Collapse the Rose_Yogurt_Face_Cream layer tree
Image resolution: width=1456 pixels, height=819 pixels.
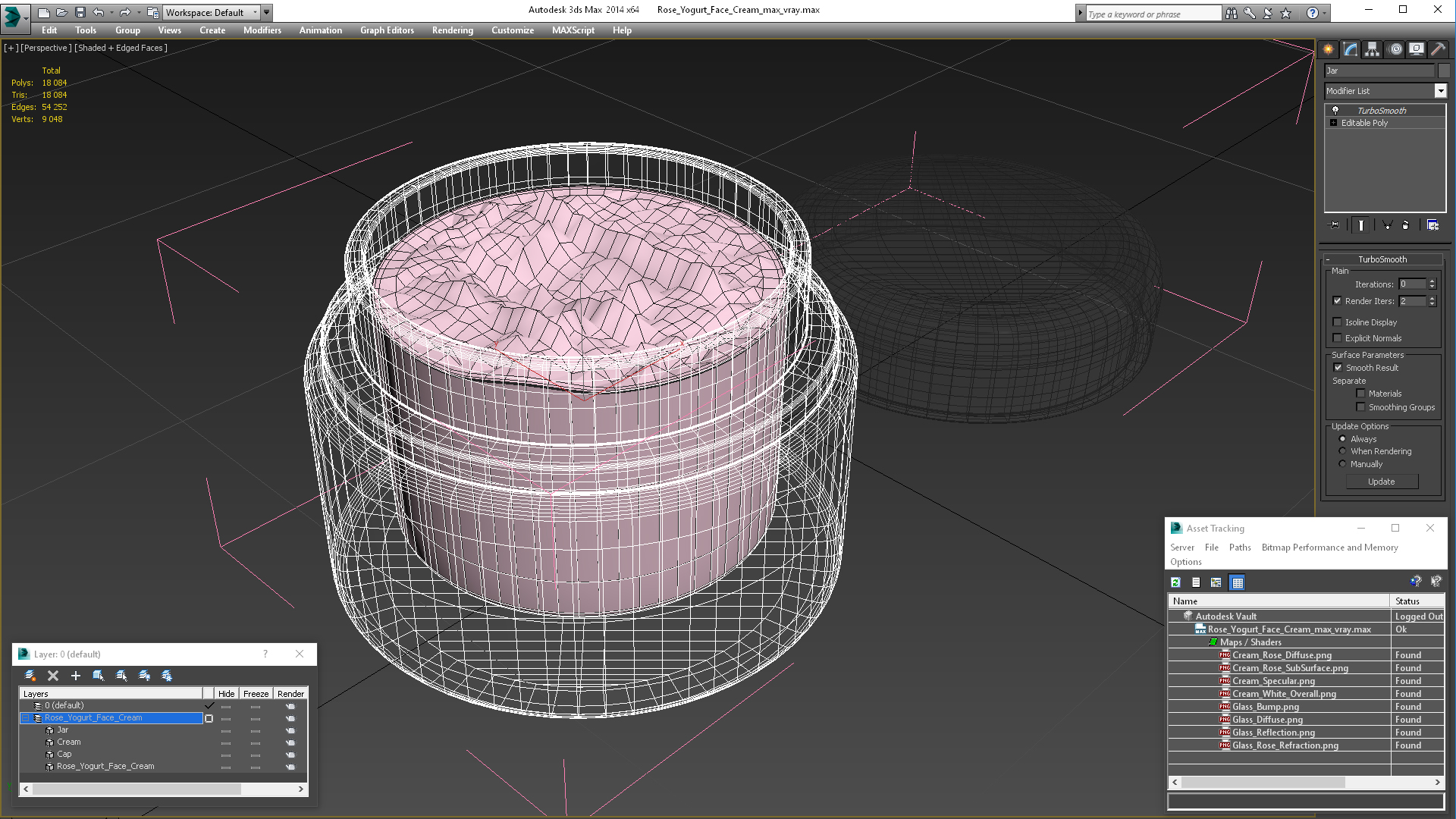(25, 718)
